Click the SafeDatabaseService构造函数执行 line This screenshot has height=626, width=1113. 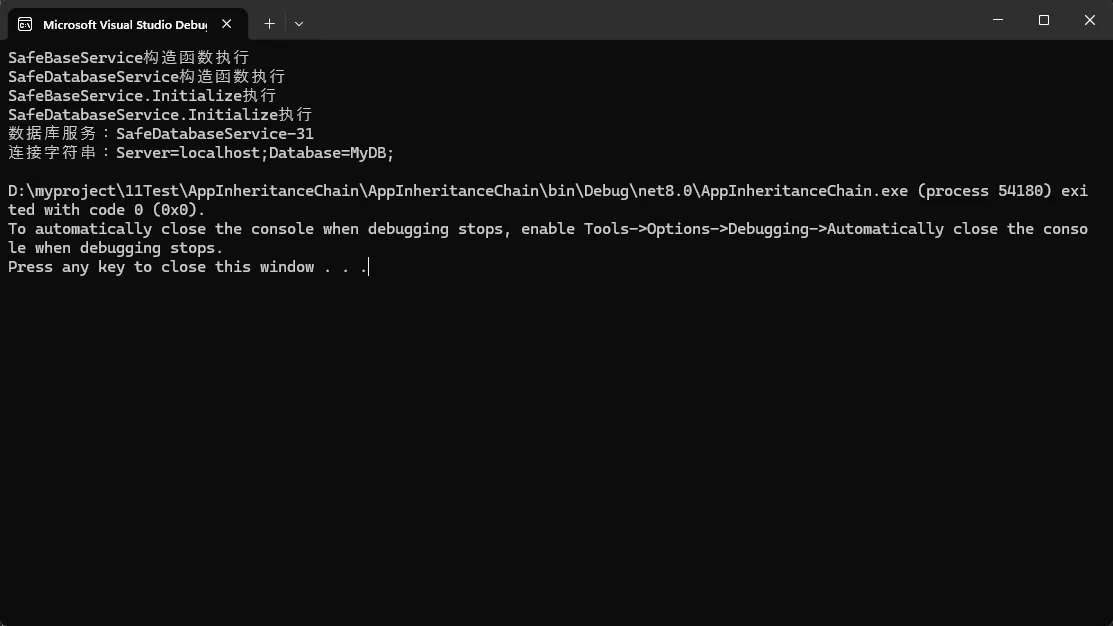point(146,77)
